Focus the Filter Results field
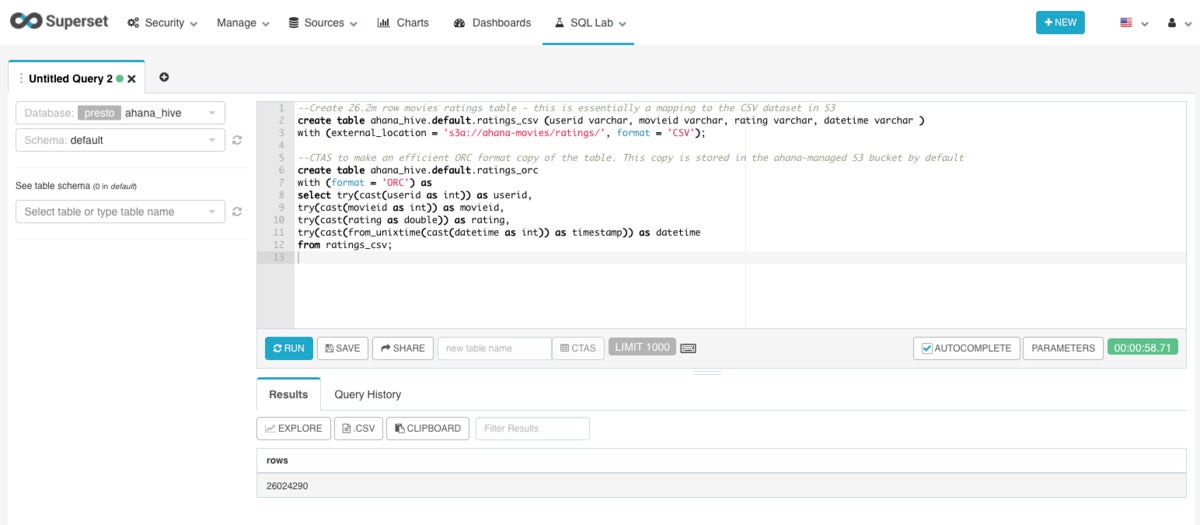Screen dimensions: 1200x525 click(x=533, y=428)
